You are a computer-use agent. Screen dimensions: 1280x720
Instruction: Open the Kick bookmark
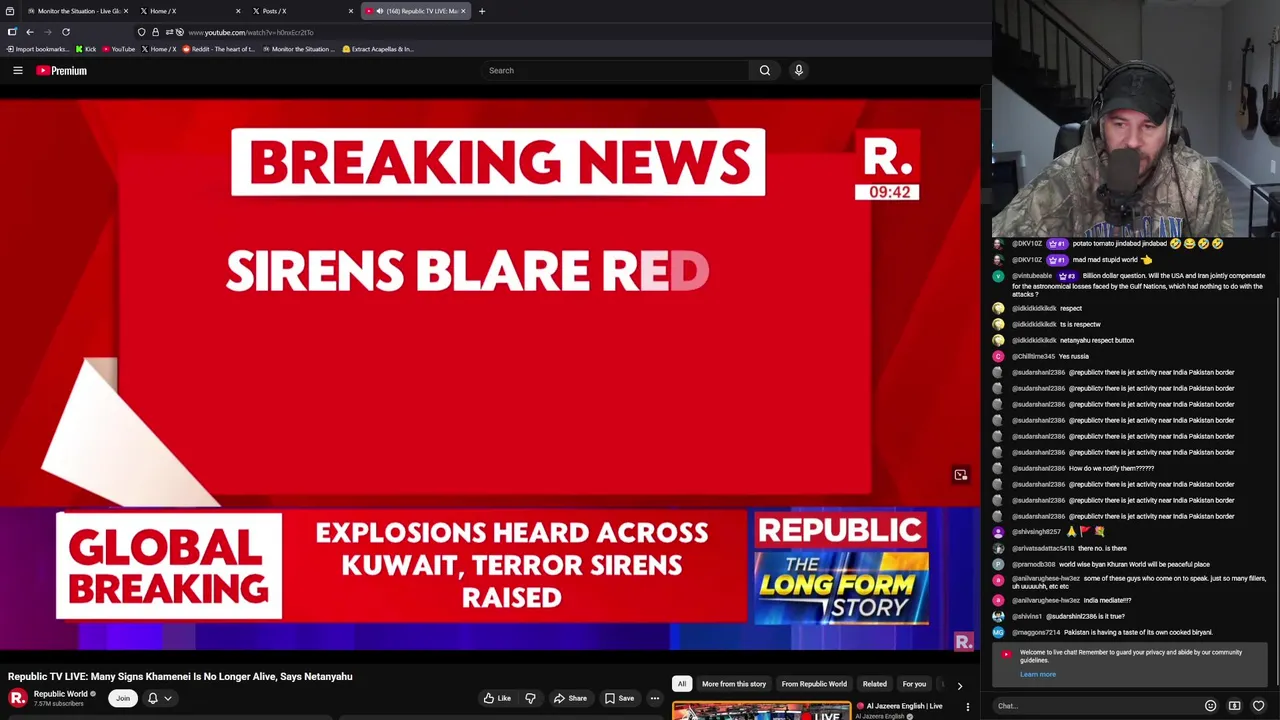tap(86, 49)
